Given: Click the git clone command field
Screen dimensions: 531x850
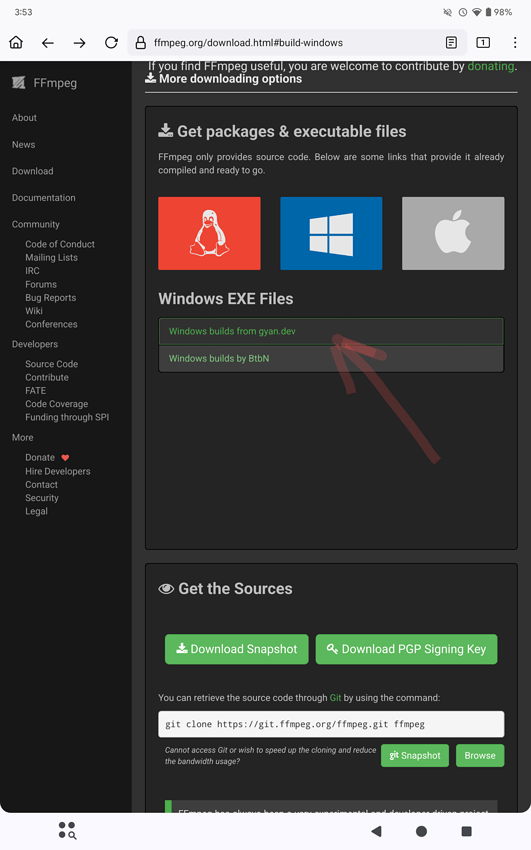Looking at the screenshot, I should (331, 724).
